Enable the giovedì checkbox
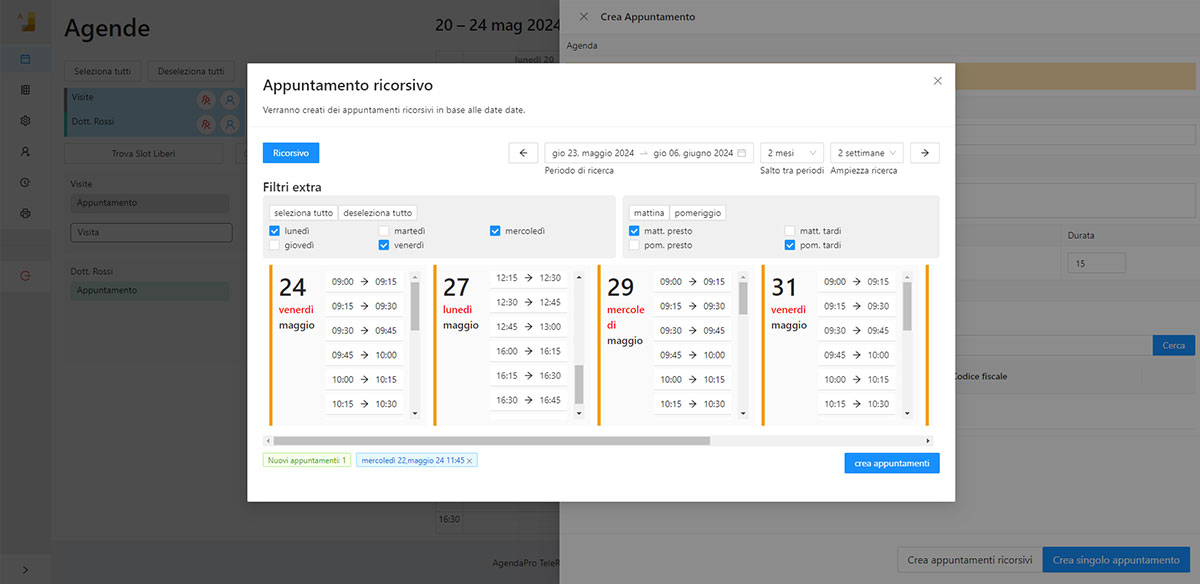 (275, 245)
